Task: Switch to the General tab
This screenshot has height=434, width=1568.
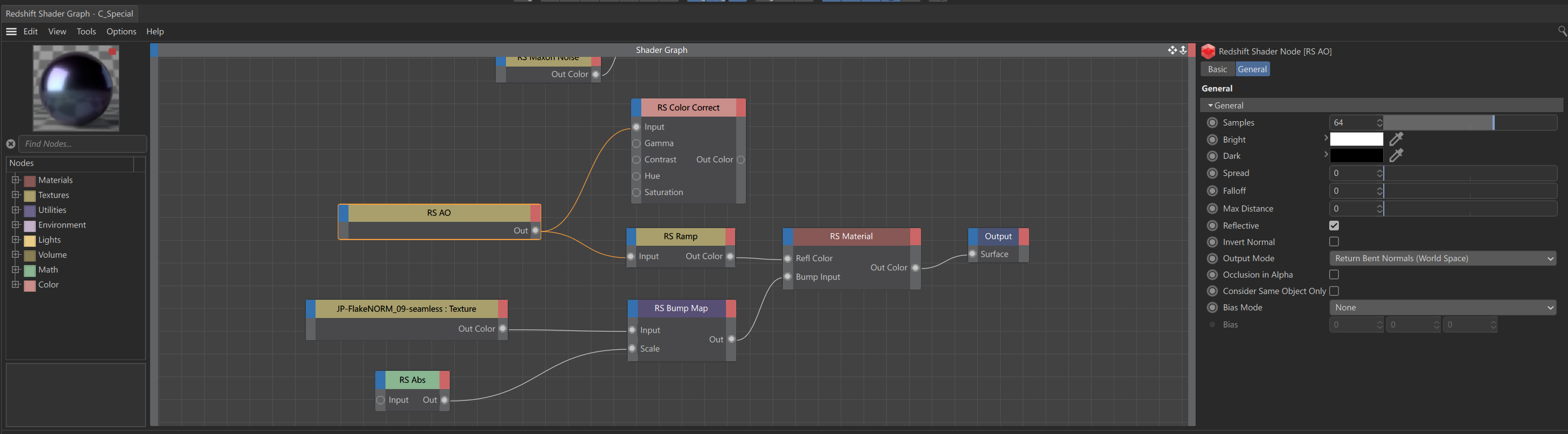Action: click(1252, 69)
